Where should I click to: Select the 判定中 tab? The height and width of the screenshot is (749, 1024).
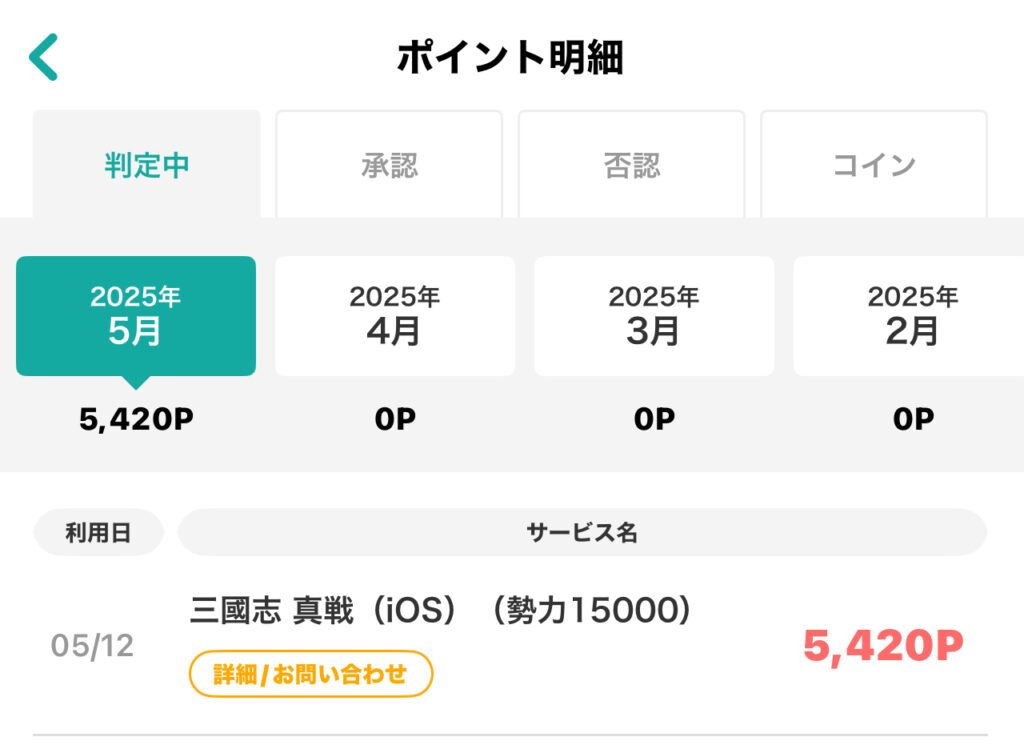(x=146, y=164)
